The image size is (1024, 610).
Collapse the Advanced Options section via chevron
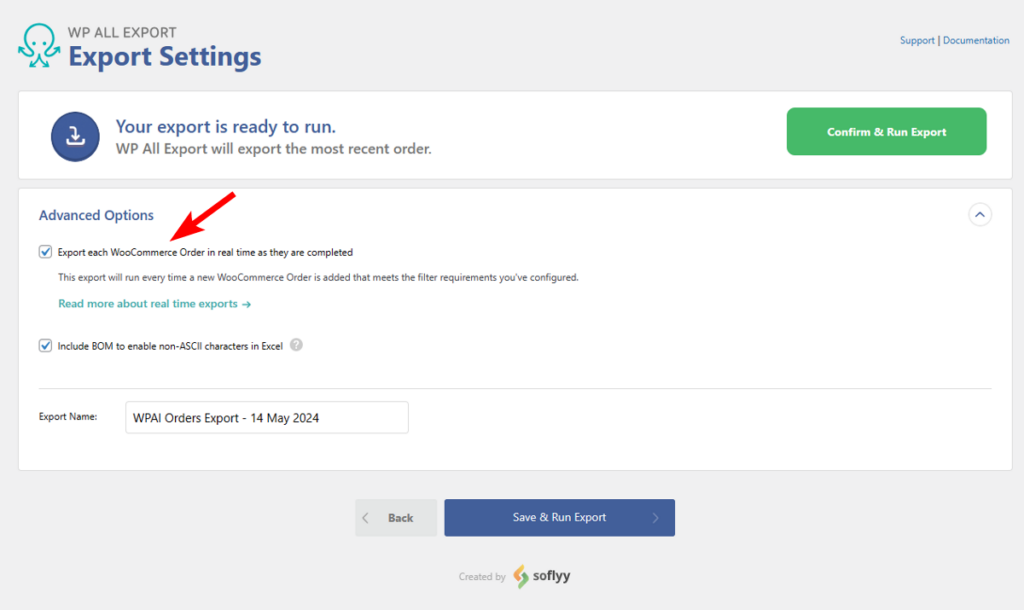click(x=980, y=214)
